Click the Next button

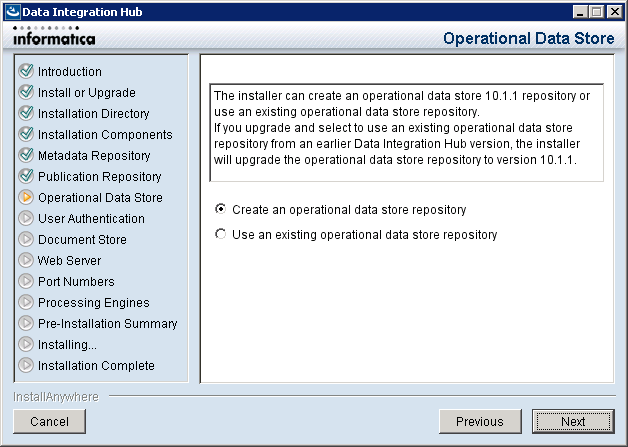click(573, 421)
